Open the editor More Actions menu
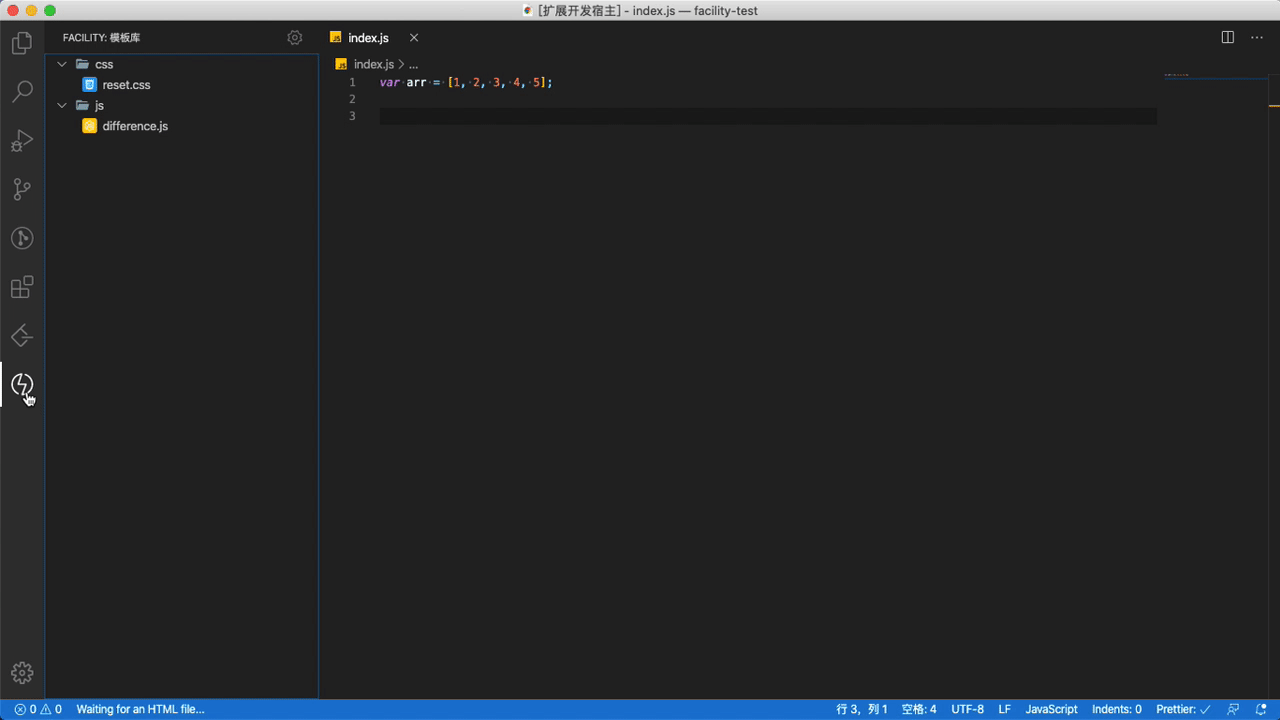 pos(1256,38)
